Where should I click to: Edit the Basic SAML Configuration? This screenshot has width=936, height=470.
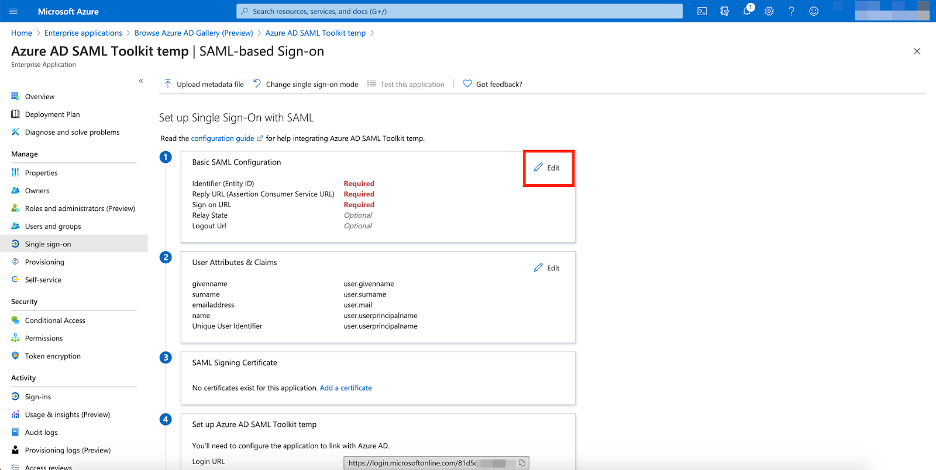pyautogui.click(x=548, y=167)
